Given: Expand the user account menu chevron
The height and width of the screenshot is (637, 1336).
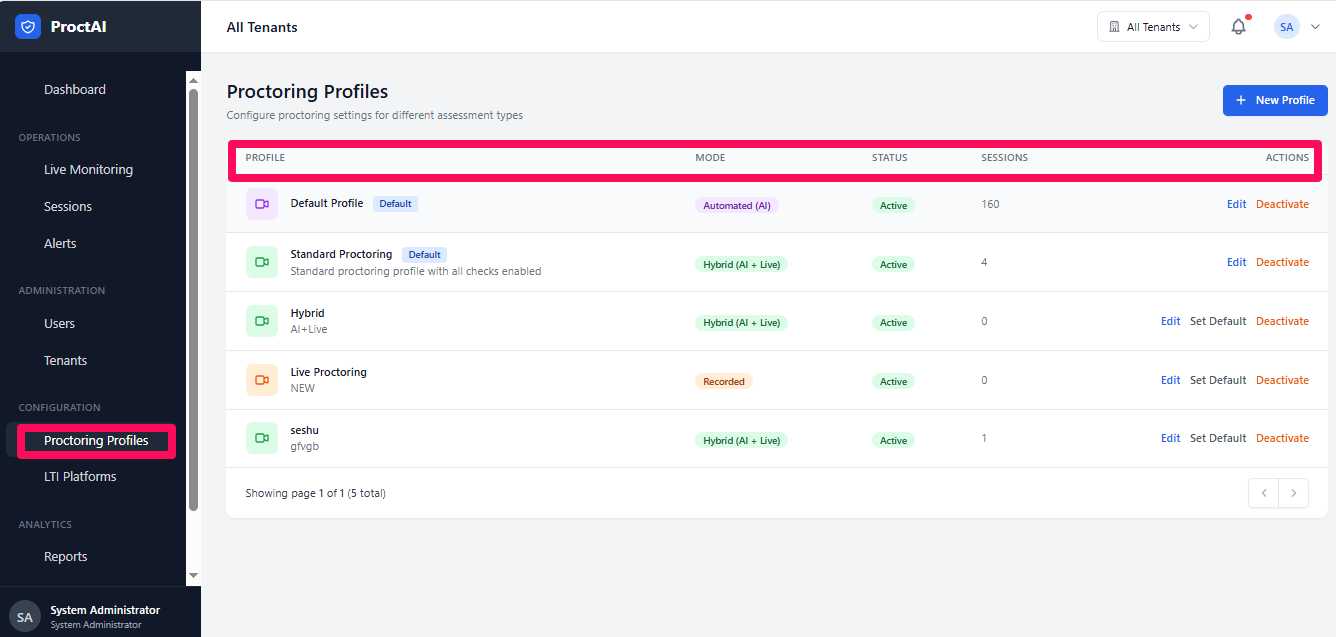Looking at the screenshot, I should click(x=1315, y=27).
